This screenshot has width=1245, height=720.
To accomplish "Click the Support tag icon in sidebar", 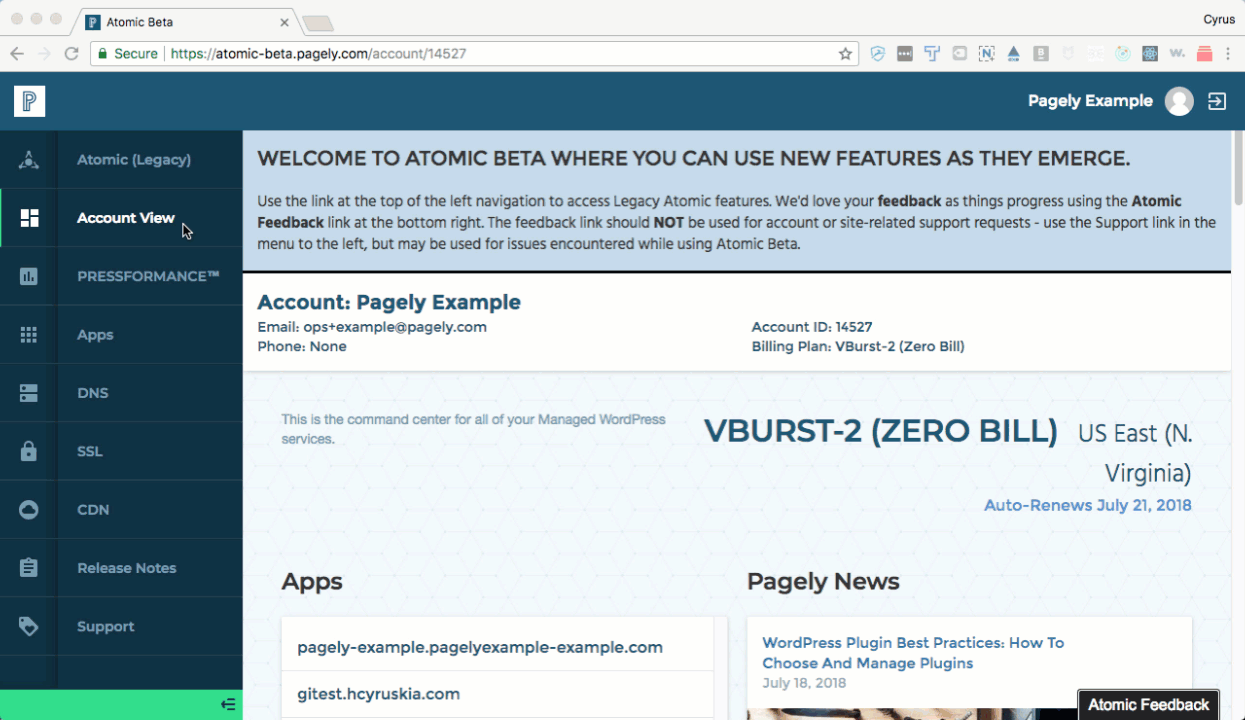I will pos(29,626).
